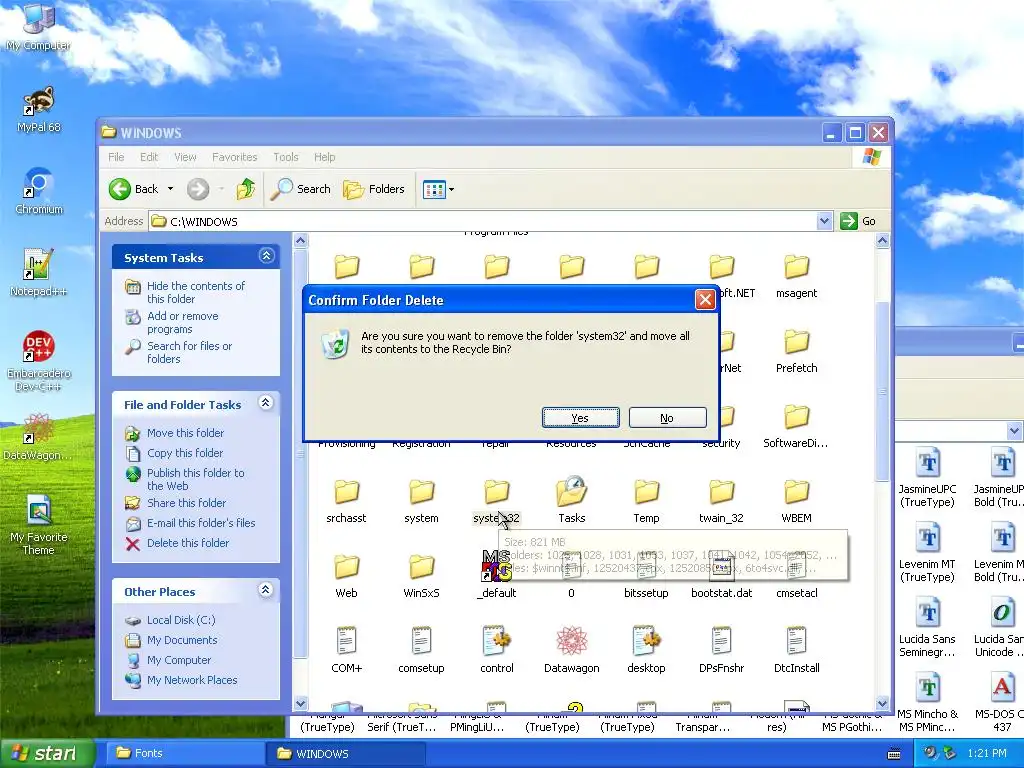
Task: Select the WBEM folder
Action: (x=797, y=501)
